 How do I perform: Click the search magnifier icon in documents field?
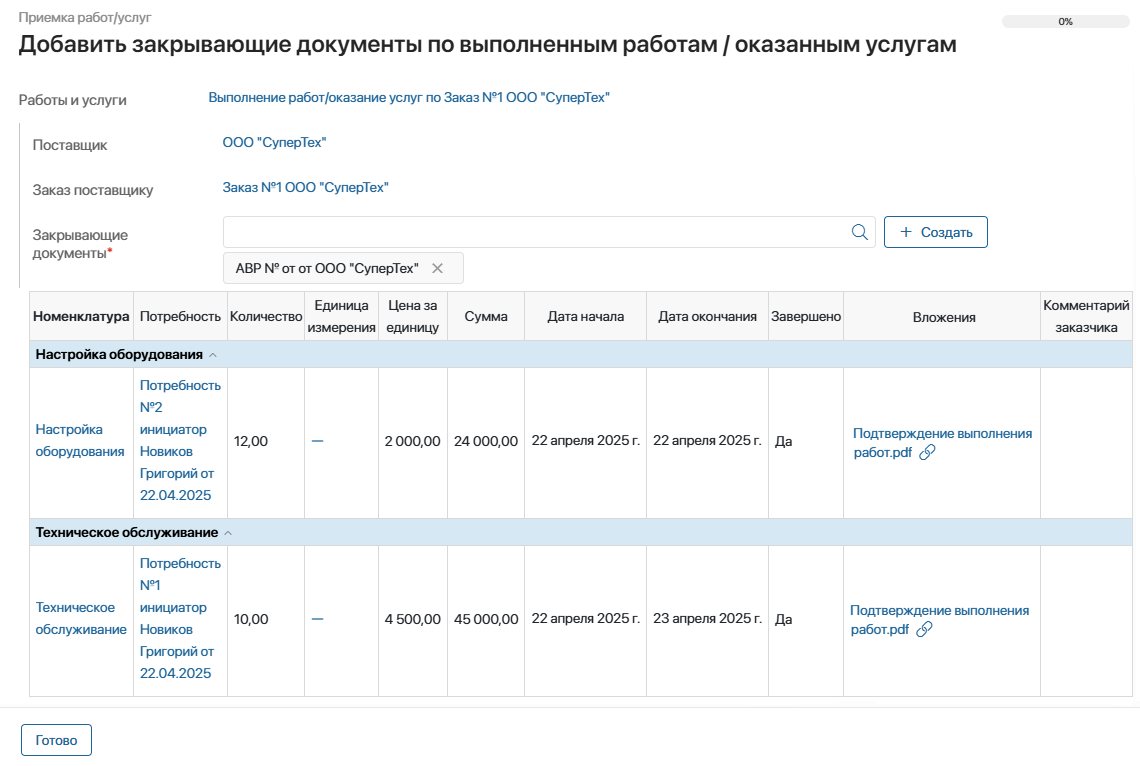tap(859, 232)
